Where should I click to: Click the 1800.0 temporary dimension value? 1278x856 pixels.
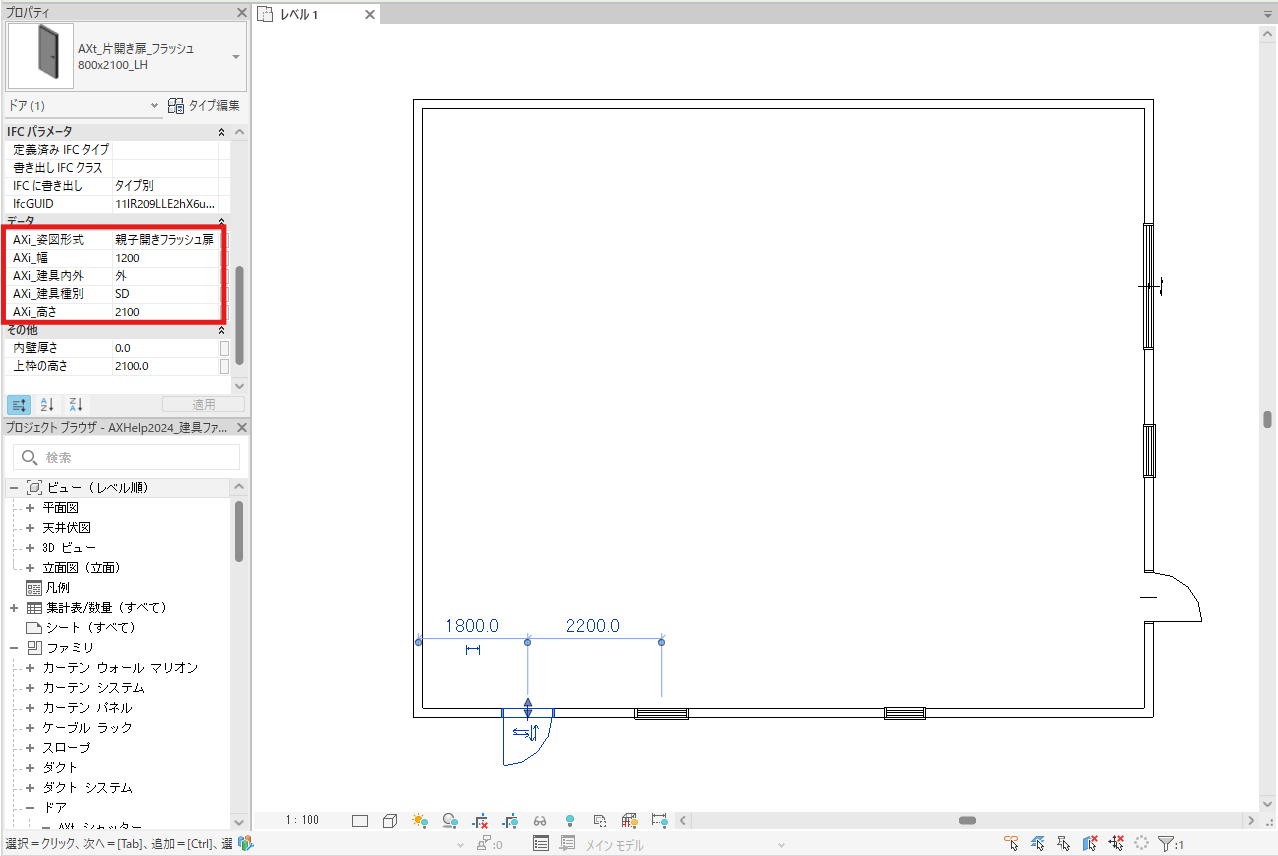coord(472,626)
